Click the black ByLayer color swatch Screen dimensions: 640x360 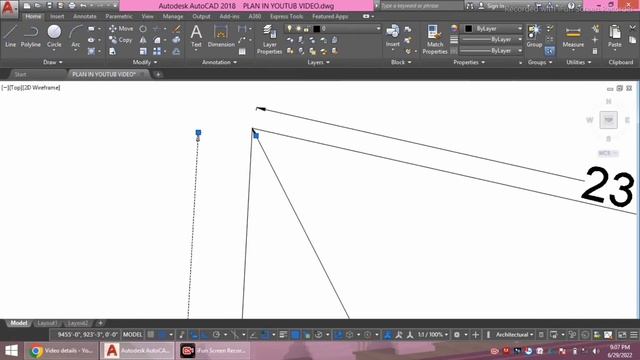(x=469, y=29)
